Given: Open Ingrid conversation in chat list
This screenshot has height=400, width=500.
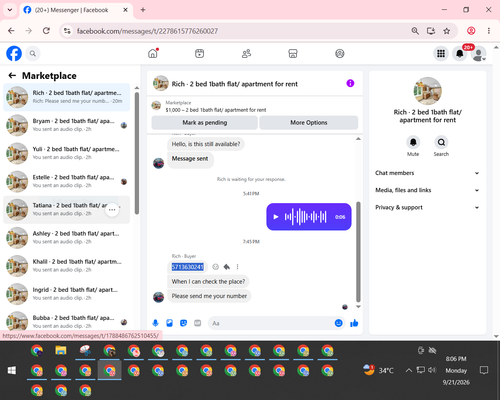Looking at the screenshot, I should (x=67, y=294).
